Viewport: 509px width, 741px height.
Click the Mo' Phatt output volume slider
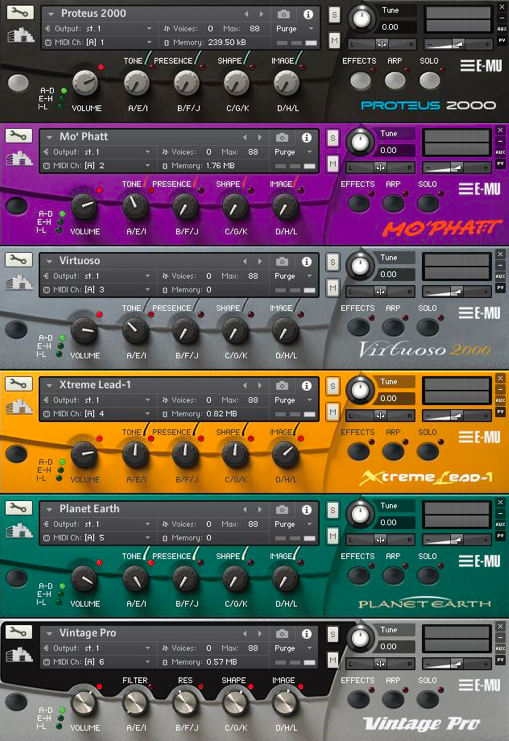[457, 167]
